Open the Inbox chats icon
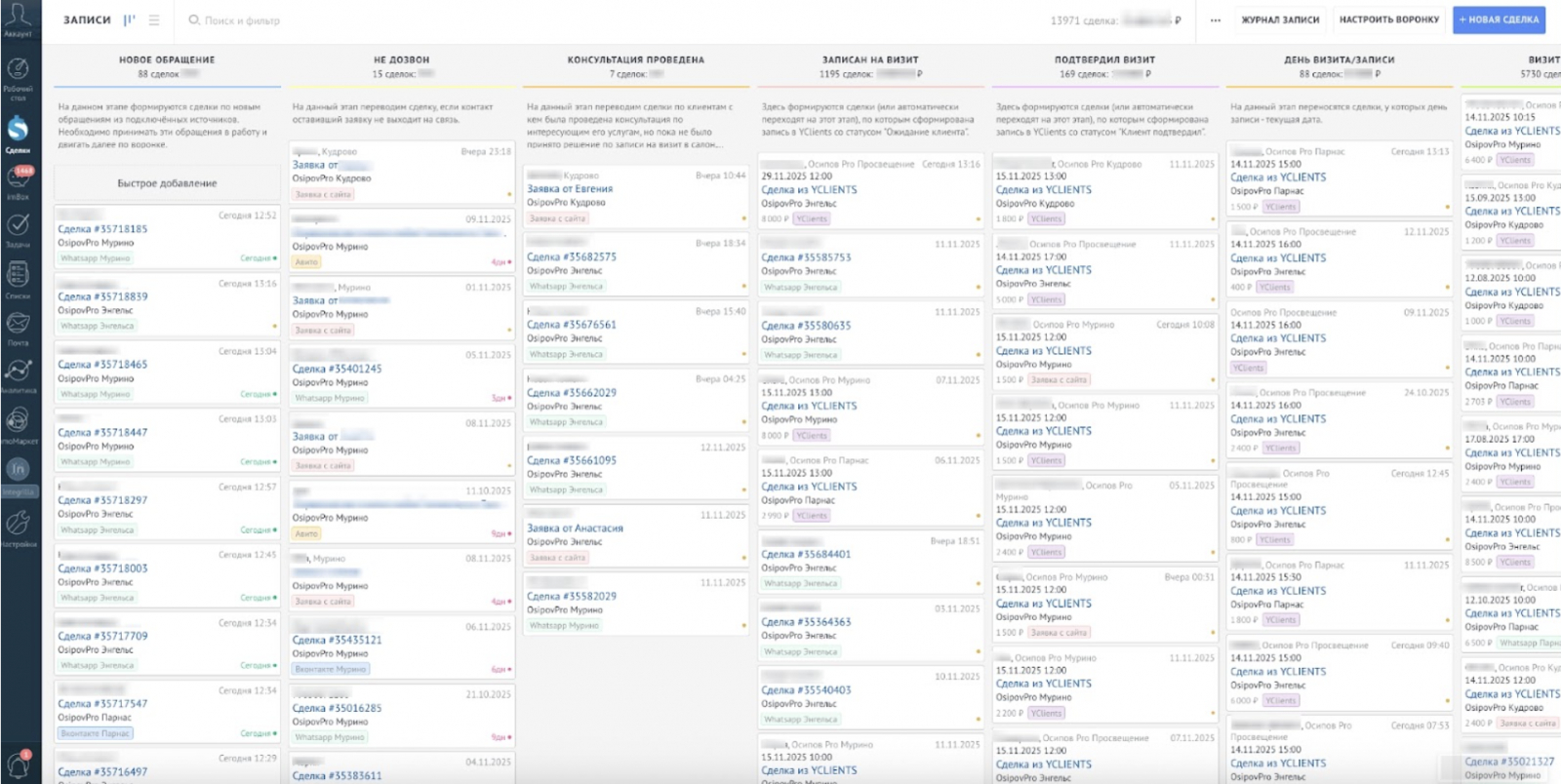Viewport: 1561px width, 784px height. [18, 177]
